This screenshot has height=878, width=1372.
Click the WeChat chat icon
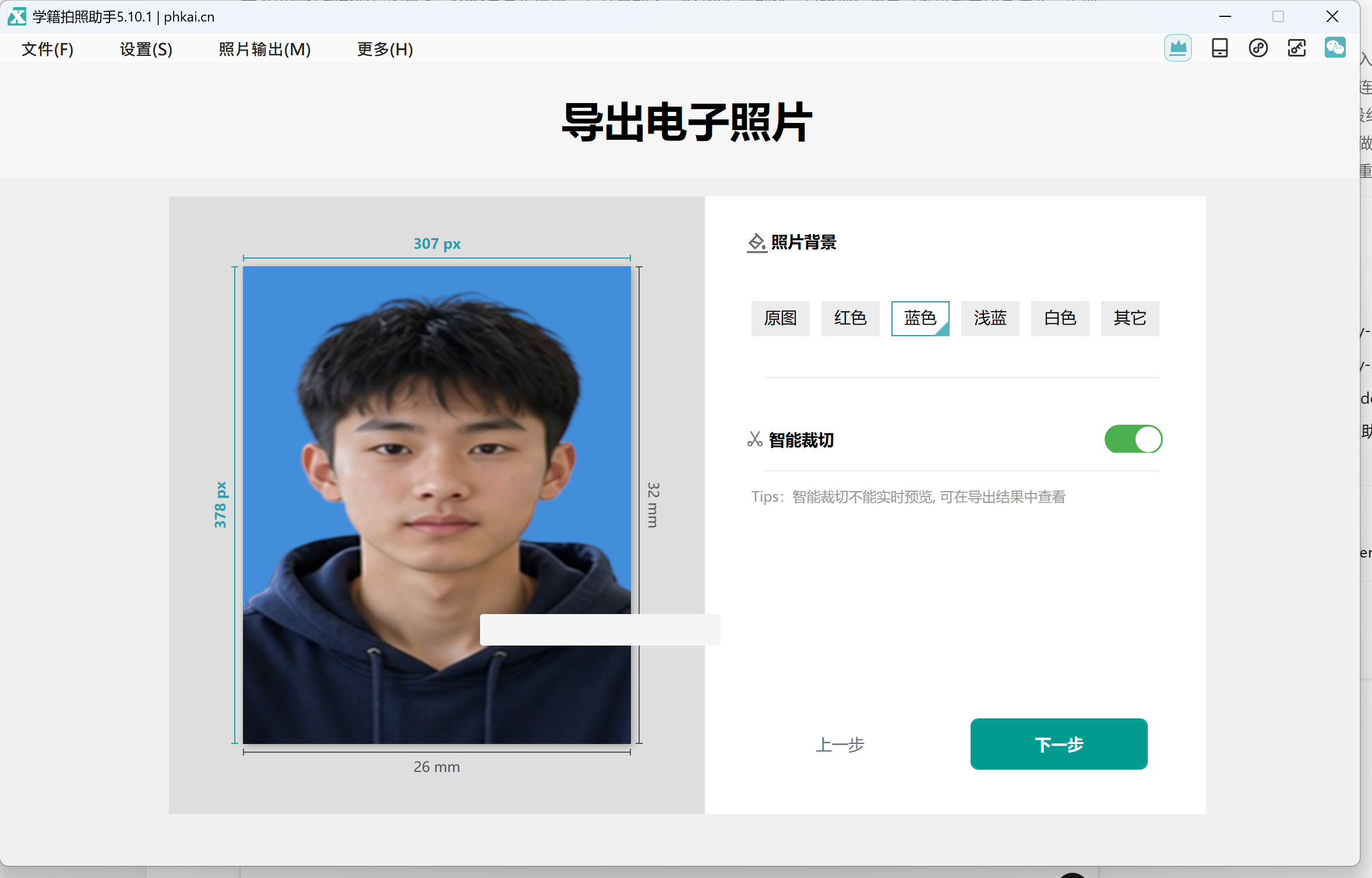click(x=1335, y=48)
